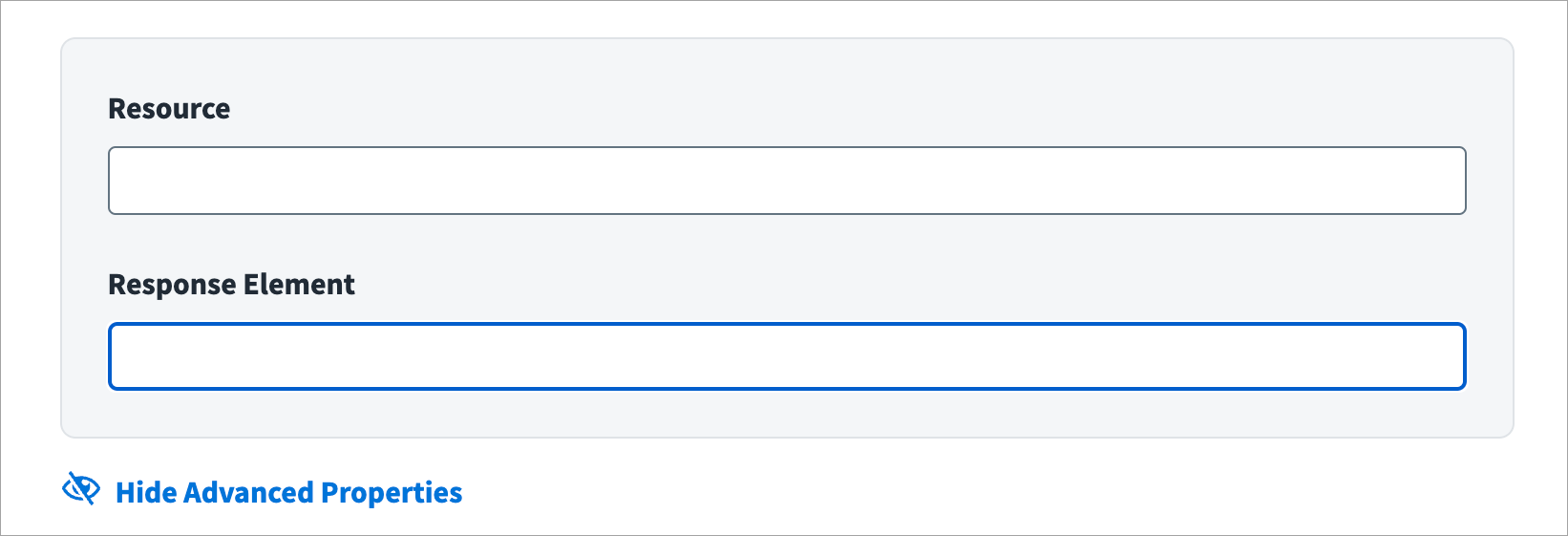The width and height of the screenshot is (1568, 536).
Task: Select the empty Resource input box
Action: pyautogui.click(x=787, y=181)
